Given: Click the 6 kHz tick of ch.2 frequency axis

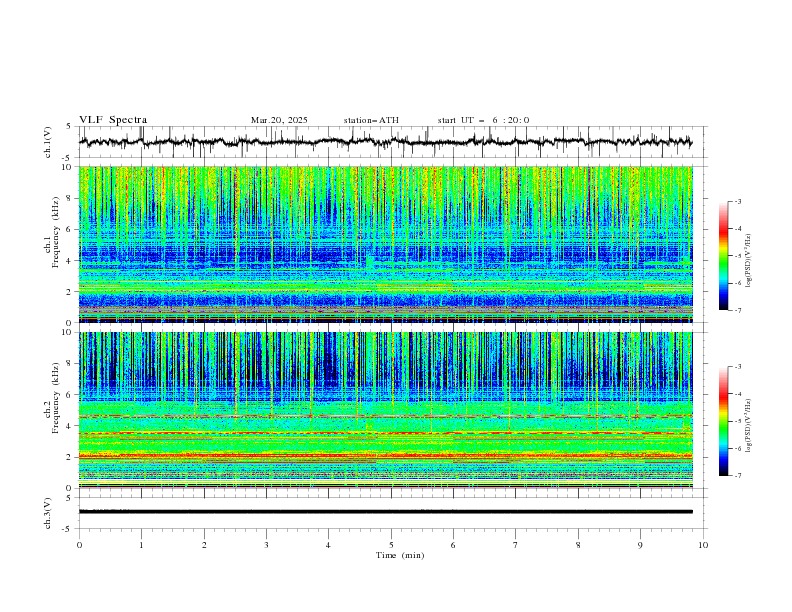Looking at the screenshot, I should pos(71,395).
